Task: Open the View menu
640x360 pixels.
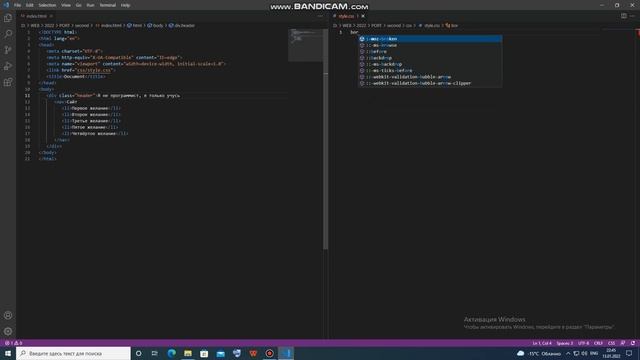Action: click(x=66, y=5)
